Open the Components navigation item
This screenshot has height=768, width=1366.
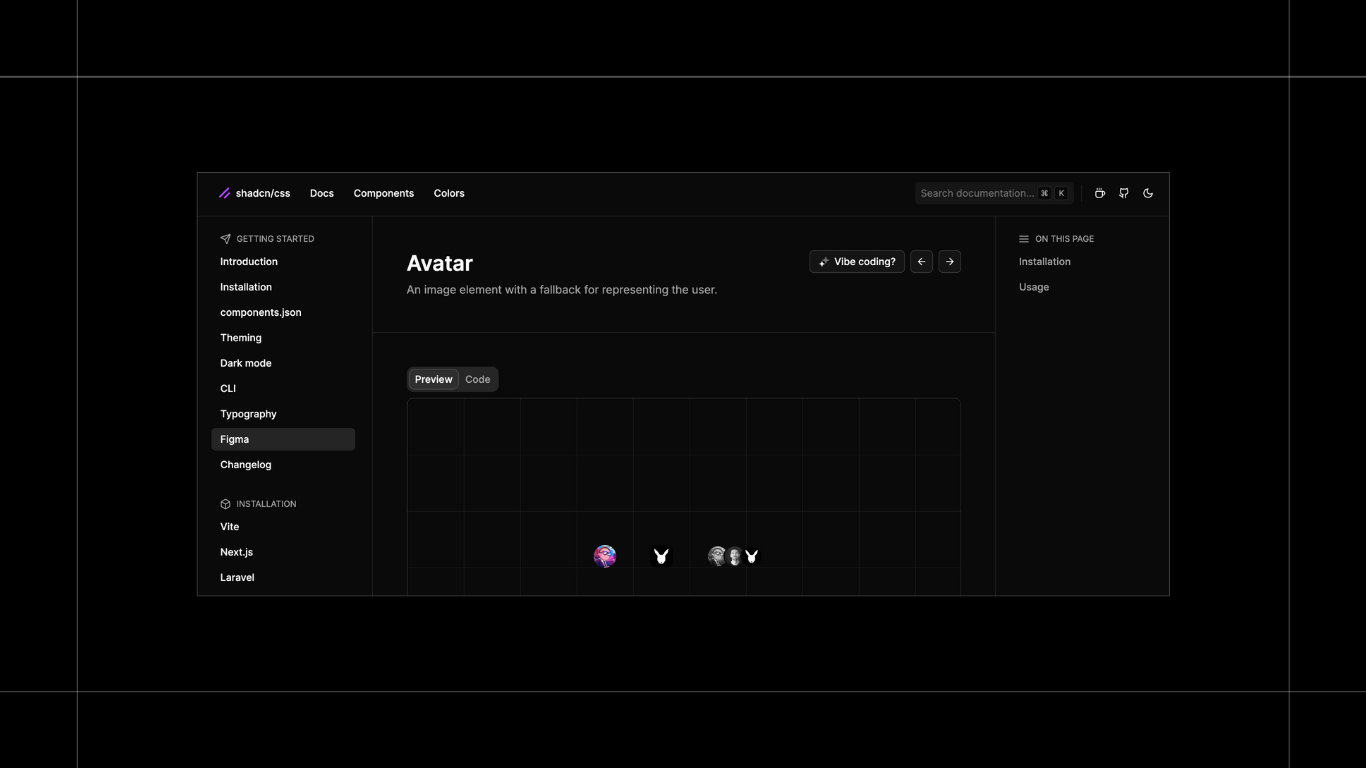(384, 193)
